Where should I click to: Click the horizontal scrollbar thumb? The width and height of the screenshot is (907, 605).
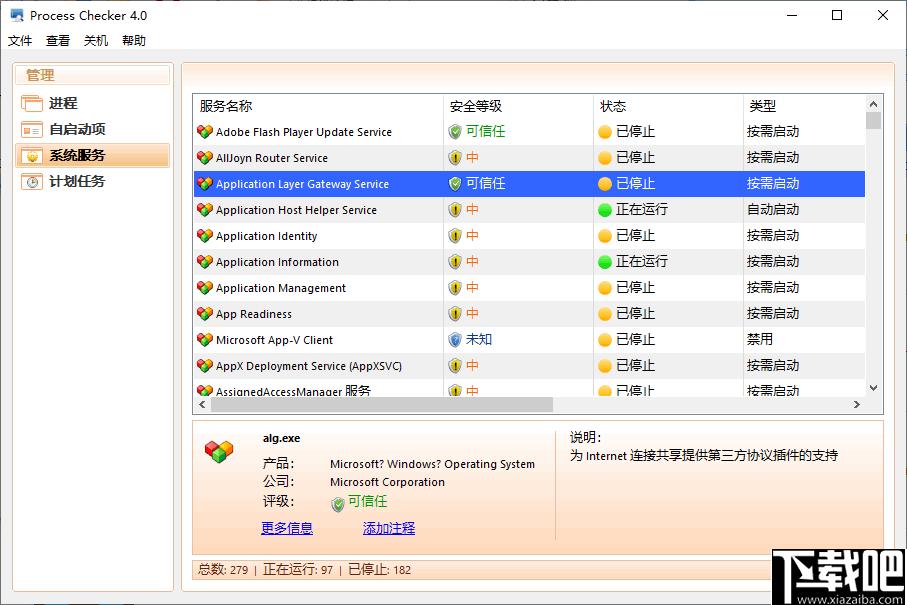click(382, 405)
